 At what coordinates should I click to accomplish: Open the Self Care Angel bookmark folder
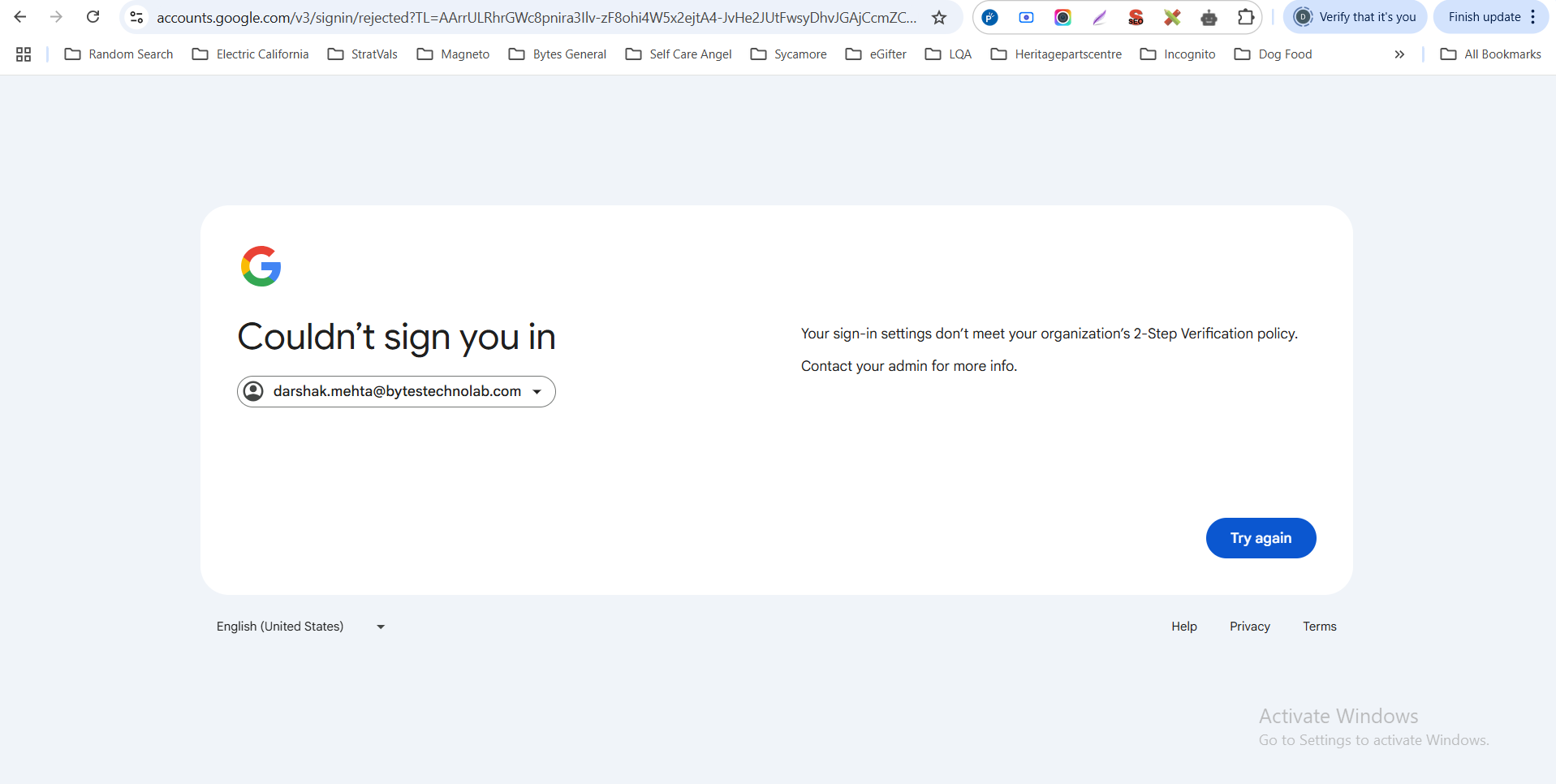[679, 54]
